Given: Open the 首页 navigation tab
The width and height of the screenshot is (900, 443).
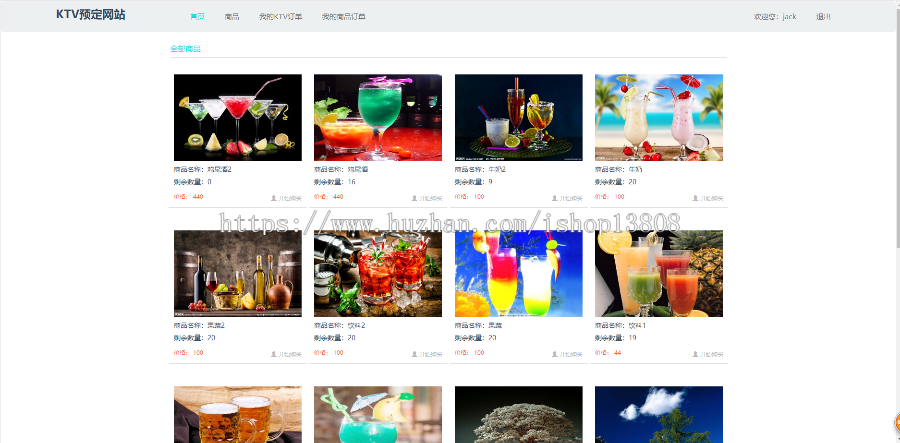Looking at the screenshot, I should click(197, 17).
